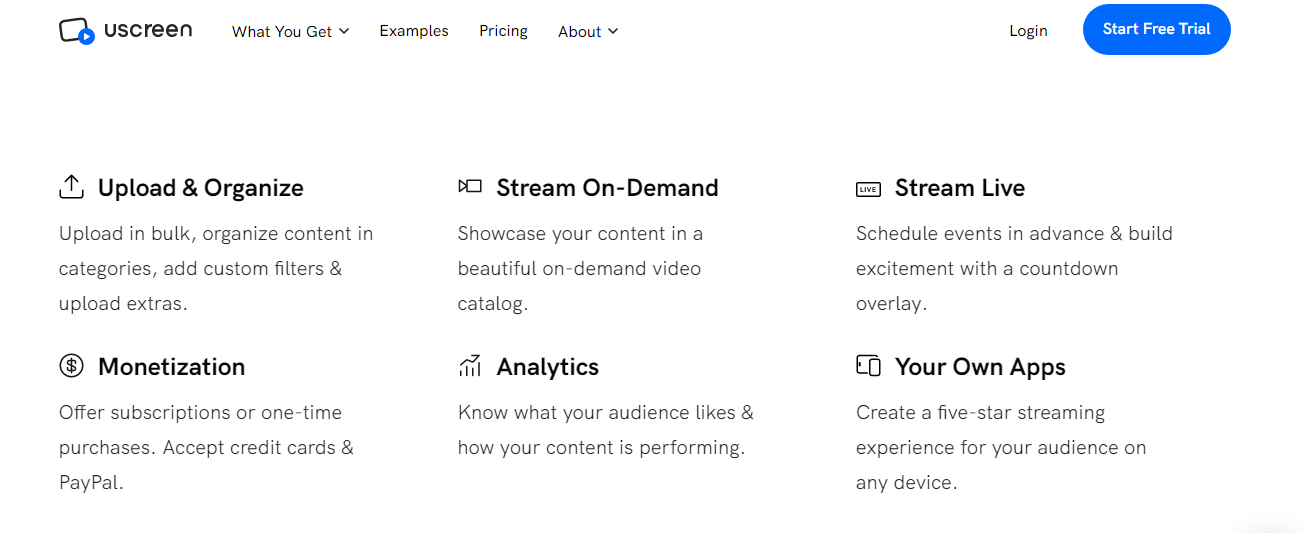Select the Monetization heading text
Screen dimensions: 1308x533
click(171, 367)
